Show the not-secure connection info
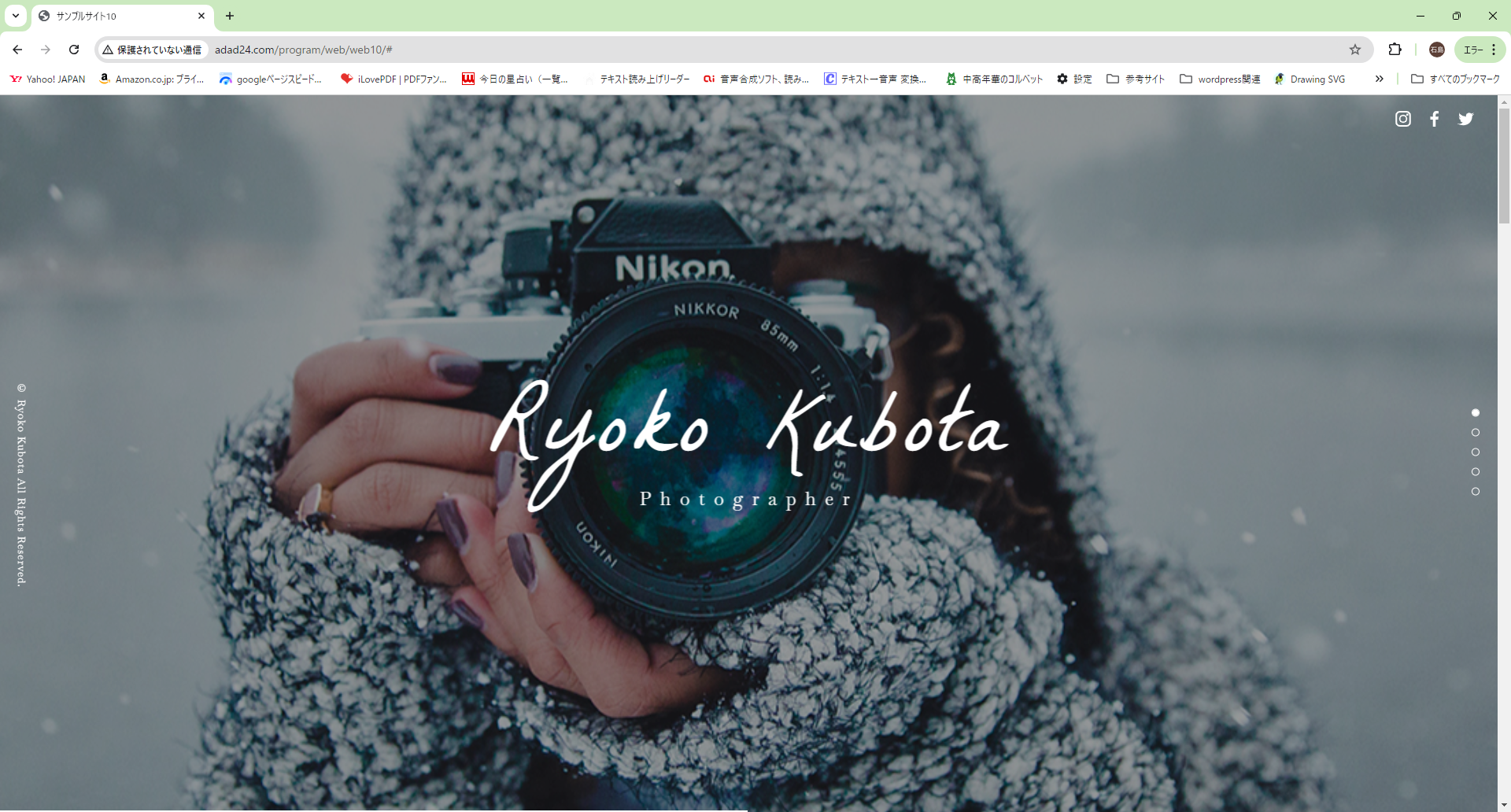Screen dimensions: 1511x812 [153, 50]
